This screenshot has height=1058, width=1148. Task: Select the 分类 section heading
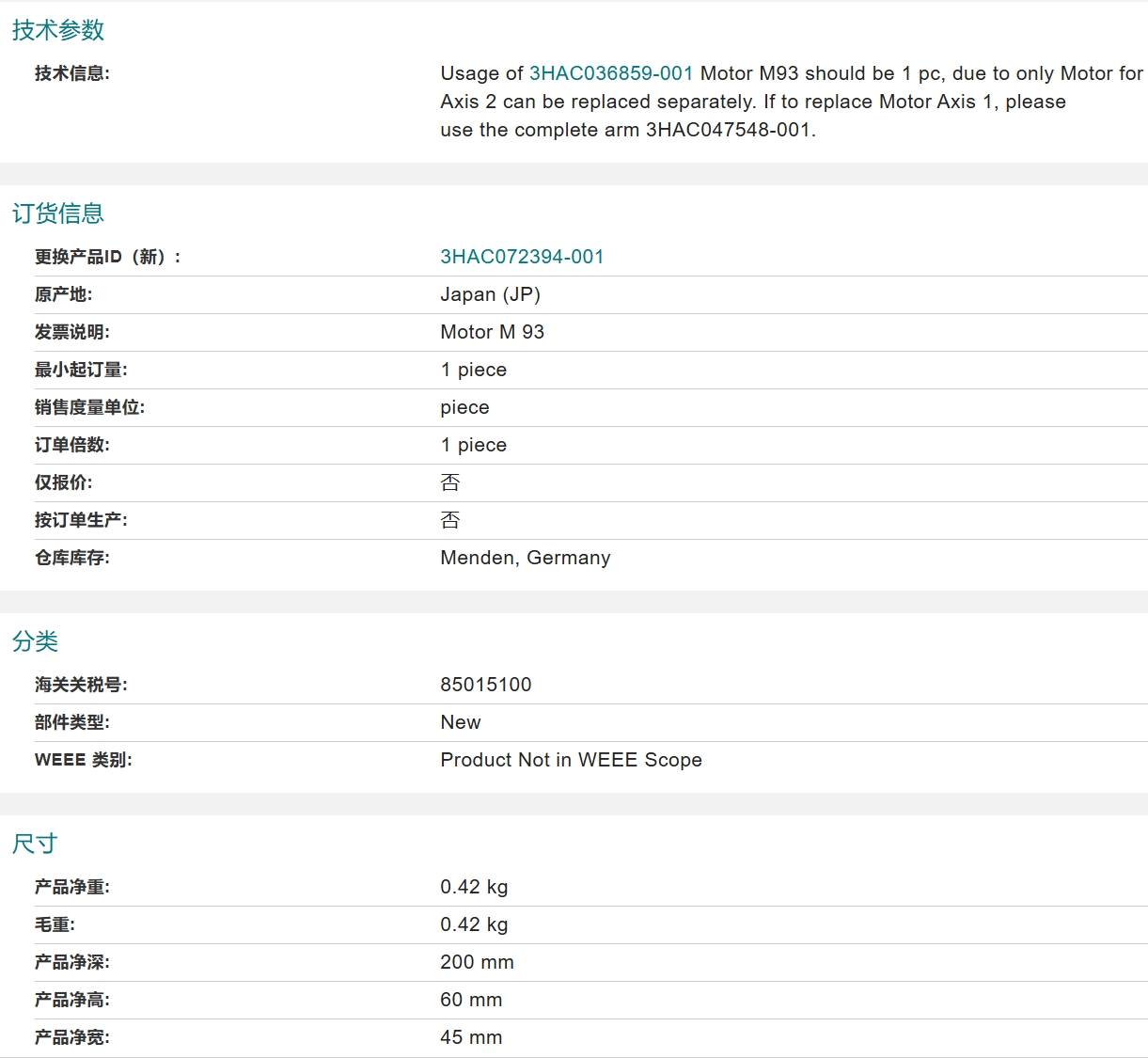click(x=35, y=641)
